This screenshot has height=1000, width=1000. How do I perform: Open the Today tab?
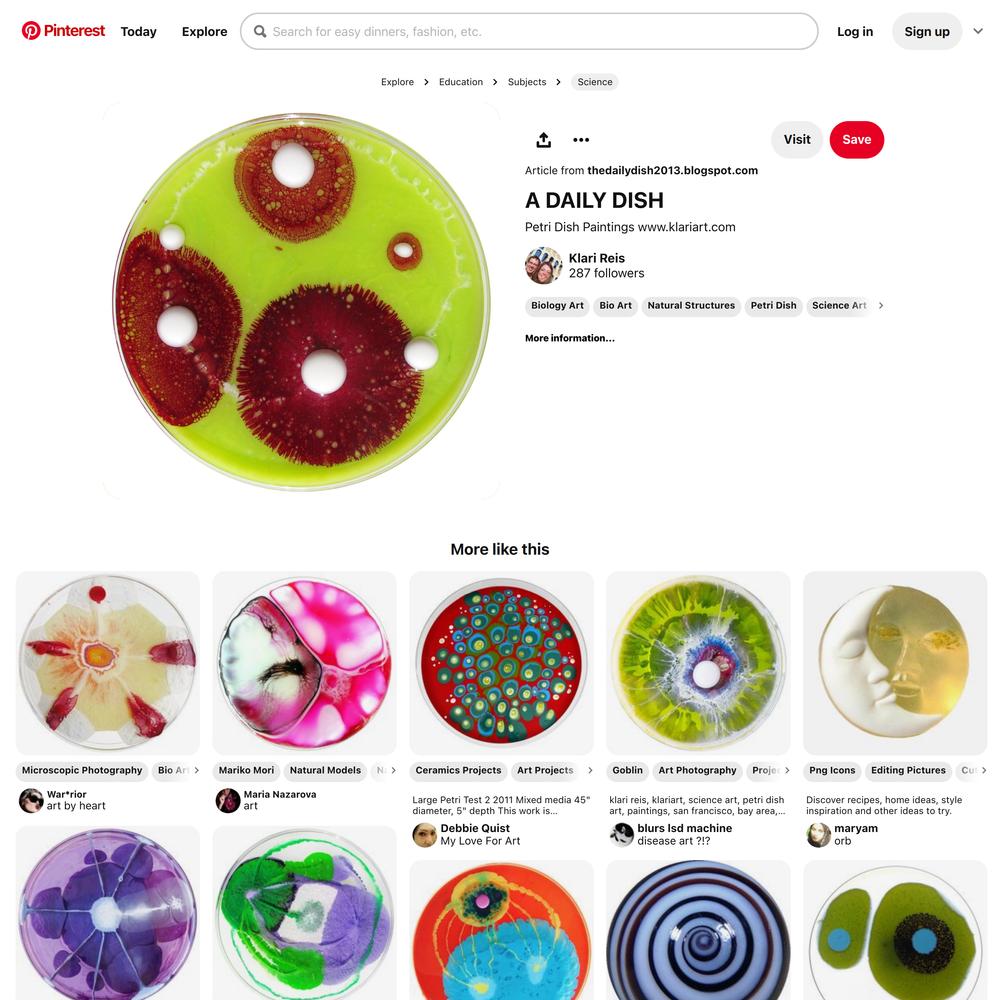pyautogui.click(x=138, y=31)
